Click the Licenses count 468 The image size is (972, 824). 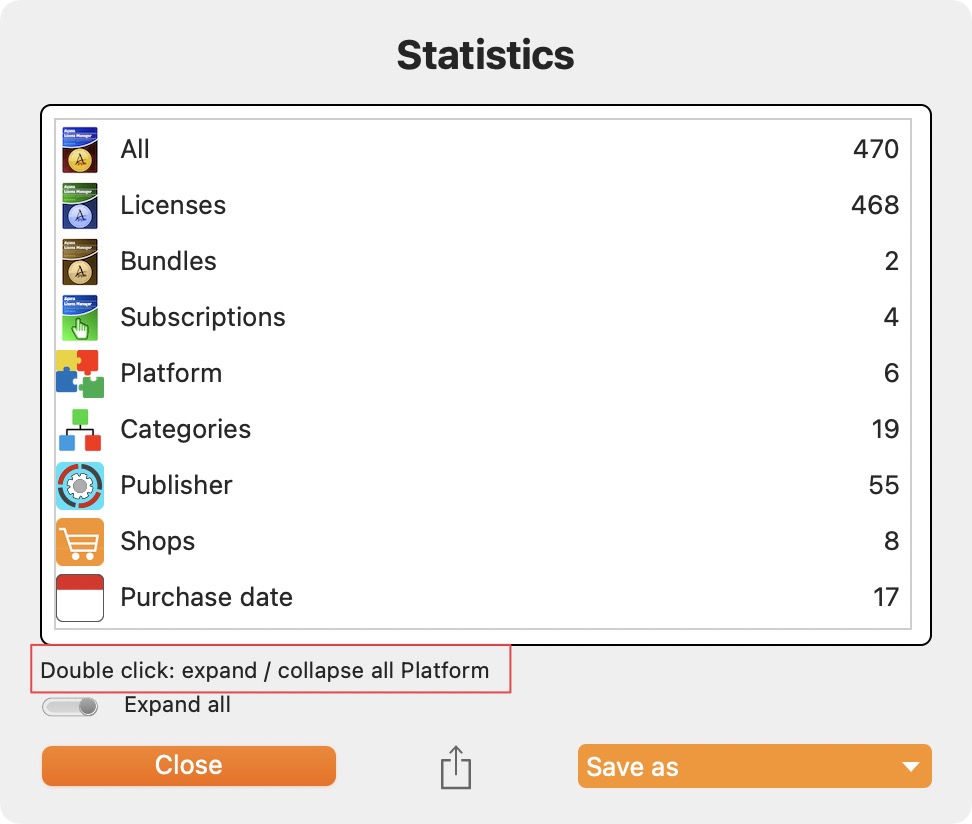tap(875, 205)
